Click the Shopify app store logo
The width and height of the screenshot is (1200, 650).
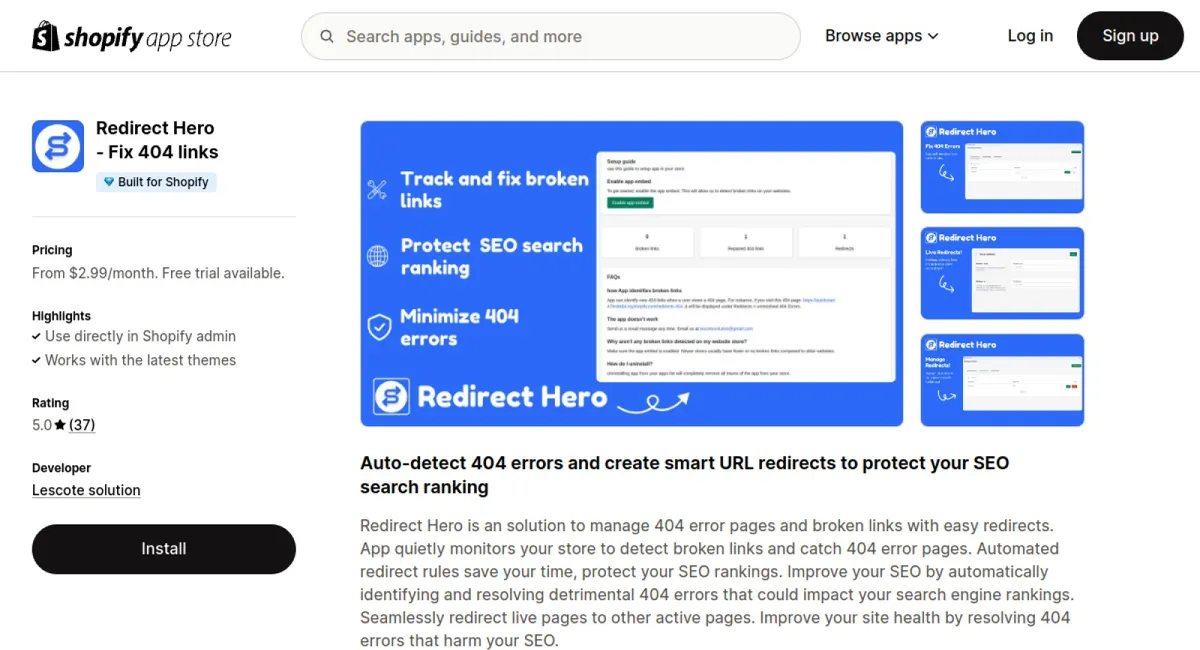tap(132, 37)
